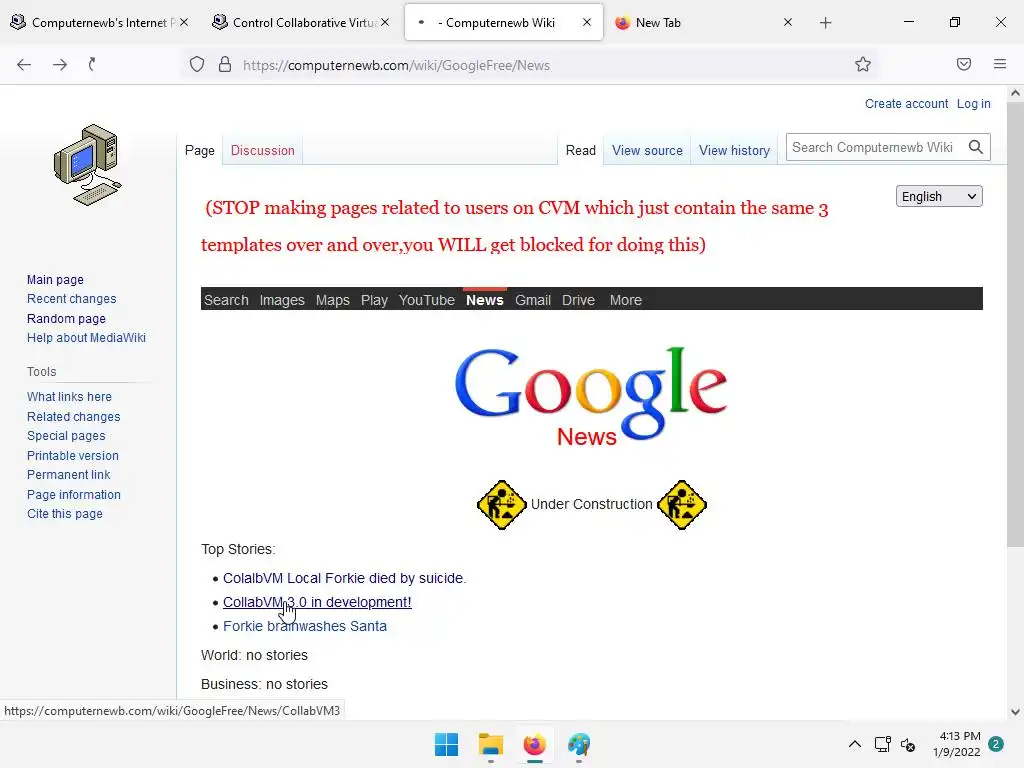Viewport: 1024px width, 768px height.
Task: Click Create account link
Action: 906,104
